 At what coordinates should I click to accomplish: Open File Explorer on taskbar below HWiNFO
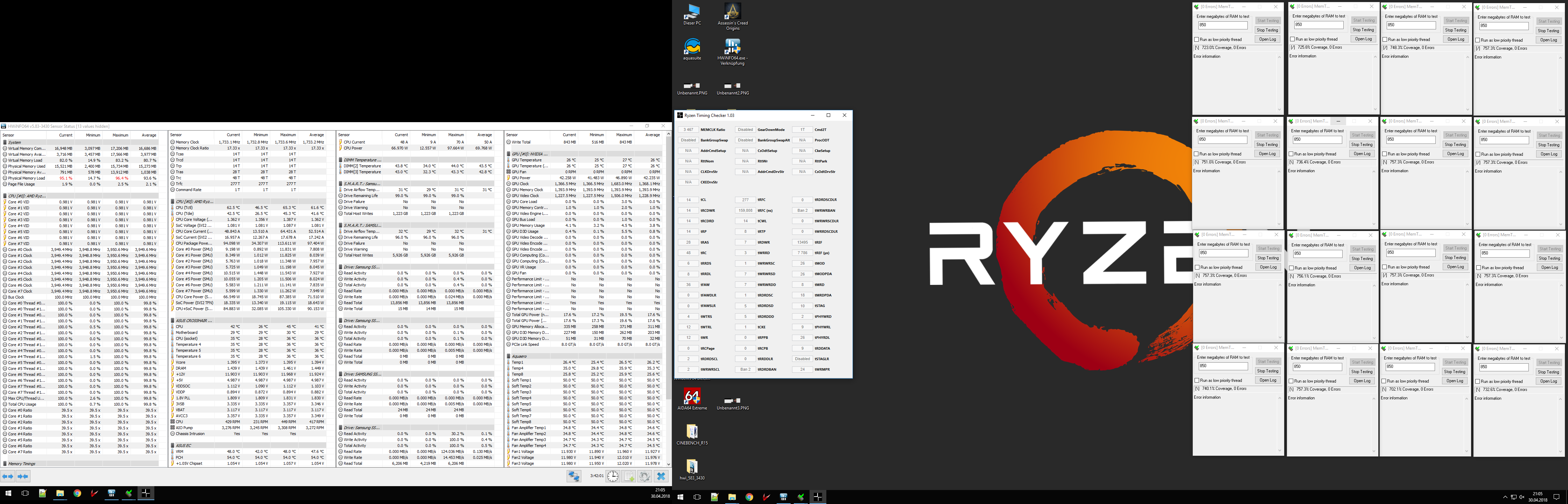(60, 493)
